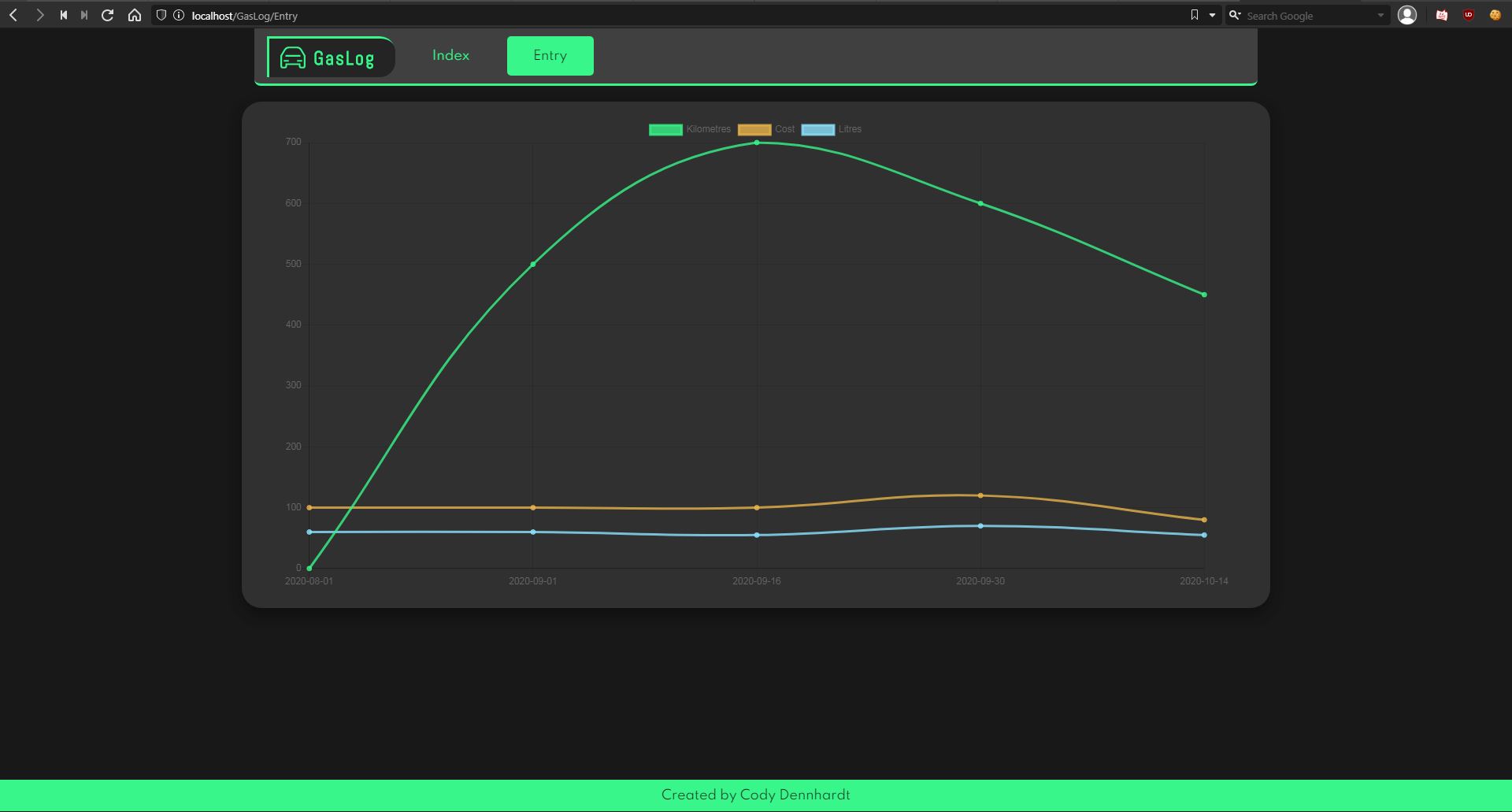Toggle the Cost dataset in legend

coord(754,130)
